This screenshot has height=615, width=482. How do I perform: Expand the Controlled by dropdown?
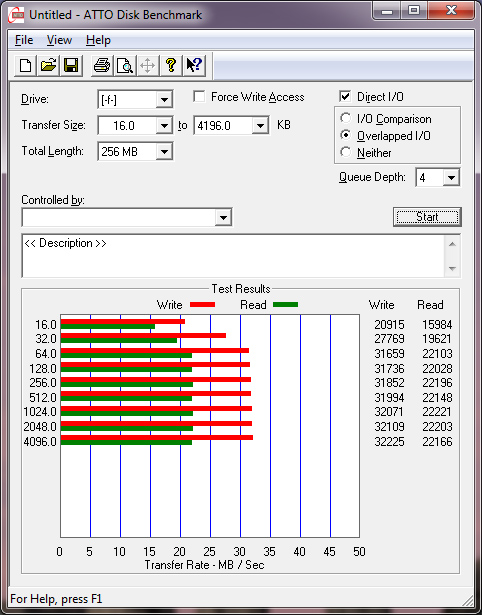223,217
